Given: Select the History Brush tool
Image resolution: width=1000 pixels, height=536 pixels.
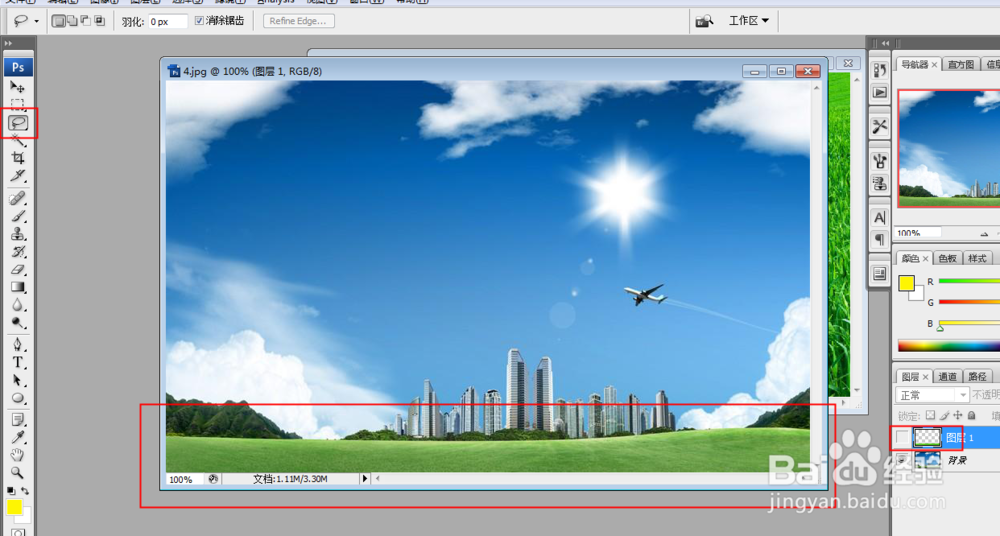Looking at the screenshot, I should (x=17, y=251).
